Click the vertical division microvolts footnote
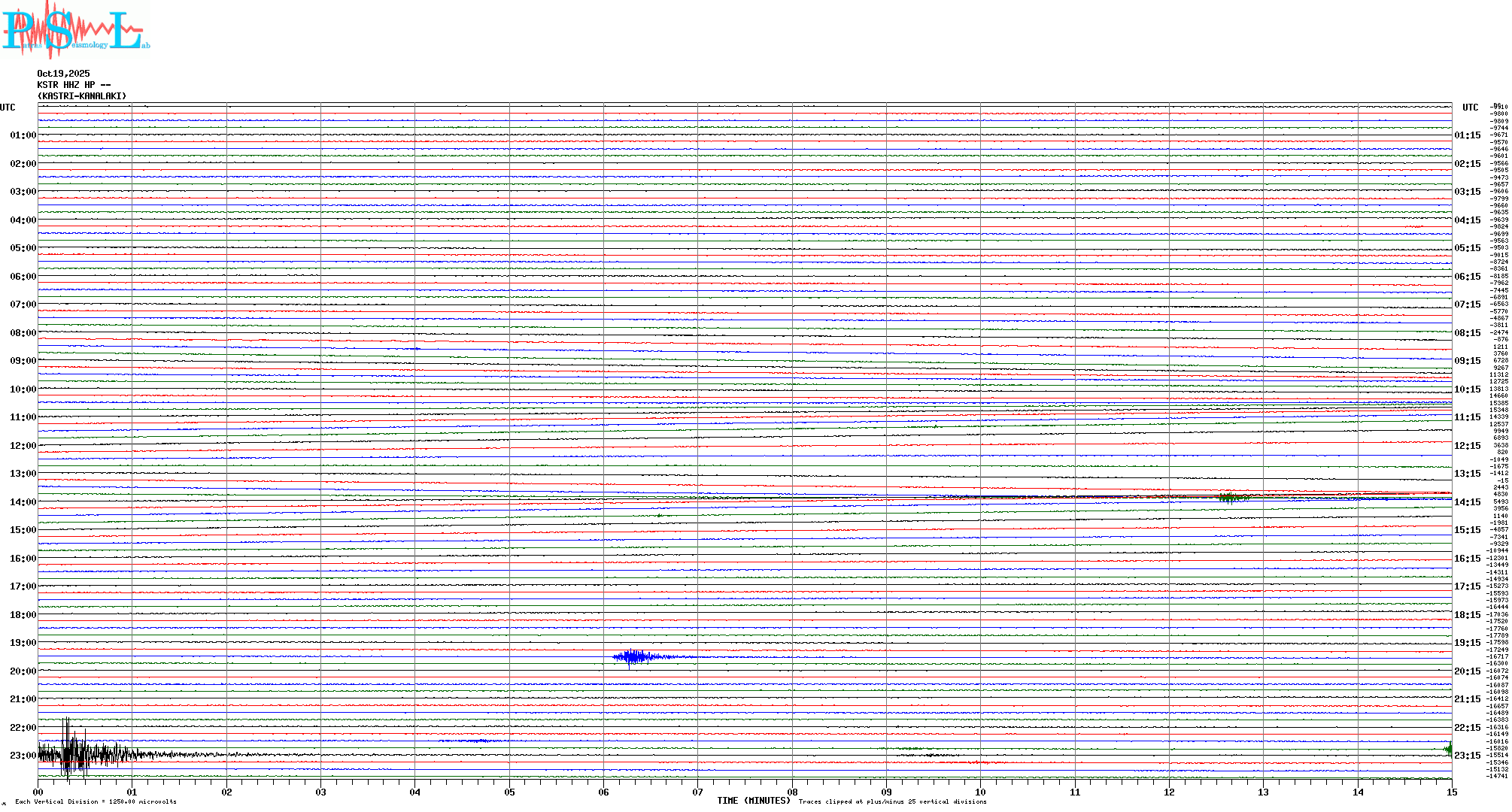Screen dimensions: 1512x812 click(x=96, y=801)
